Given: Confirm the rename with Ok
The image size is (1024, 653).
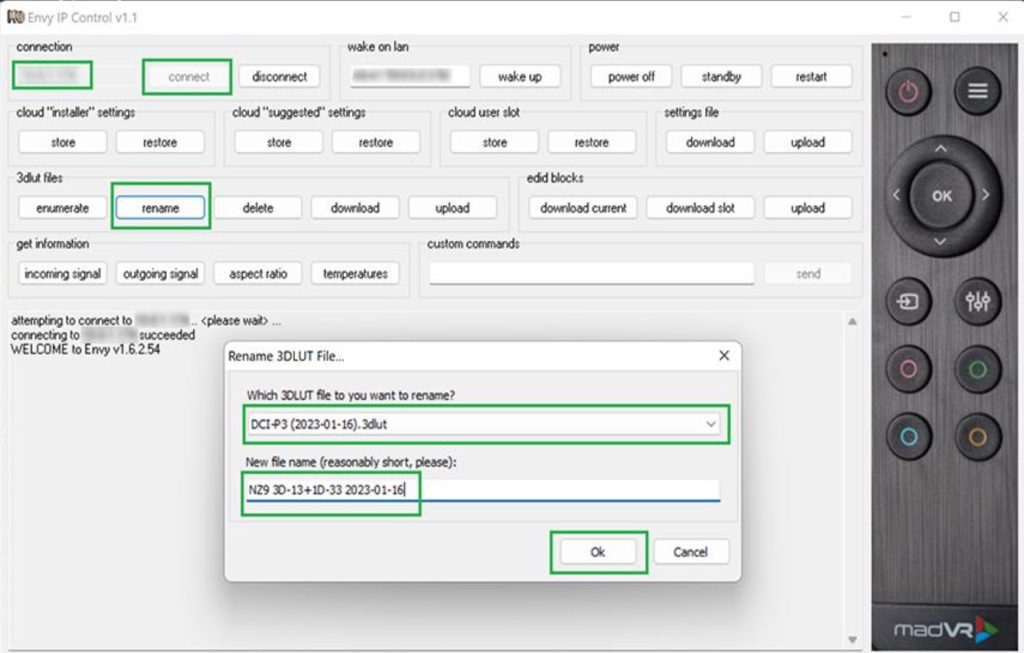Looking at the screenshot, I should [598, 552].
